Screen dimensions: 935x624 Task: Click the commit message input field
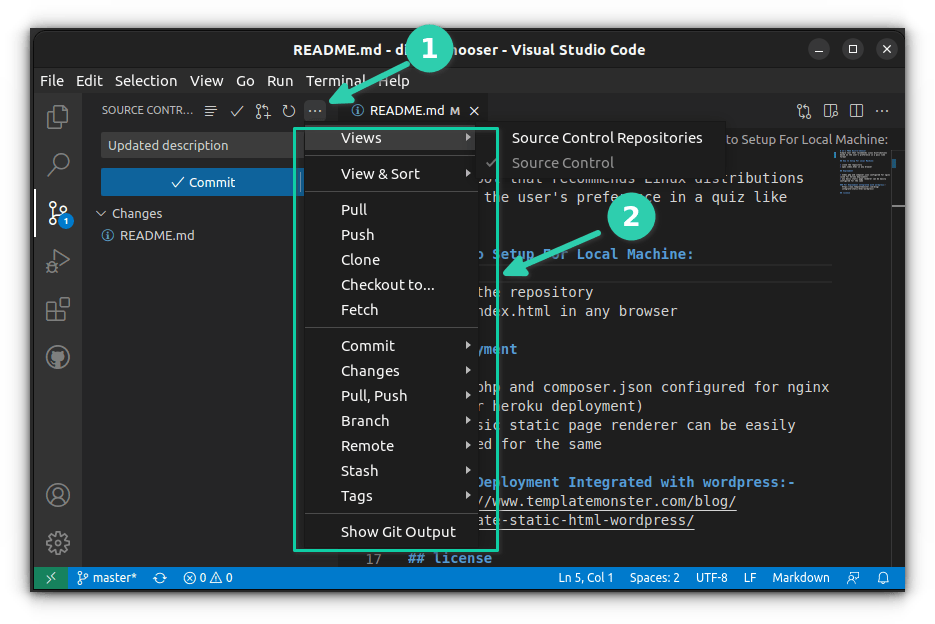point(200,146)
